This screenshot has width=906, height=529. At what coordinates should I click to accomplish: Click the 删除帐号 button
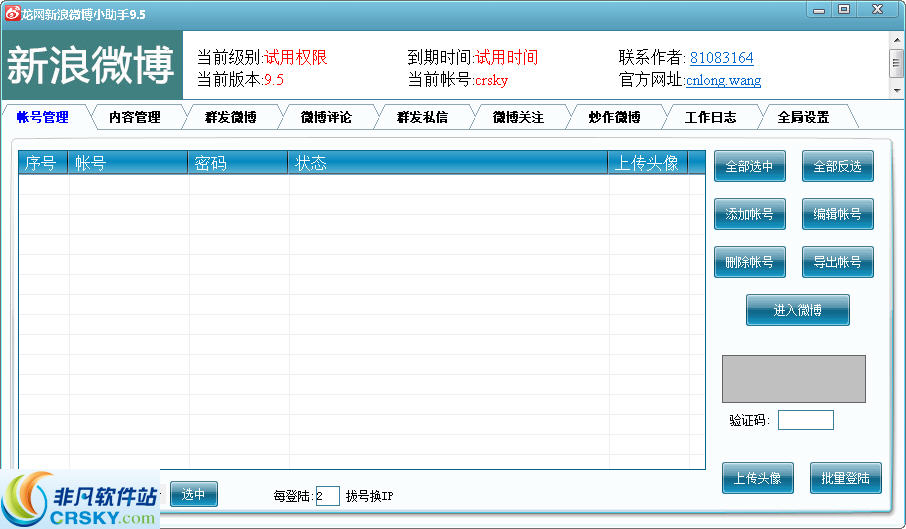pos(749,262)
